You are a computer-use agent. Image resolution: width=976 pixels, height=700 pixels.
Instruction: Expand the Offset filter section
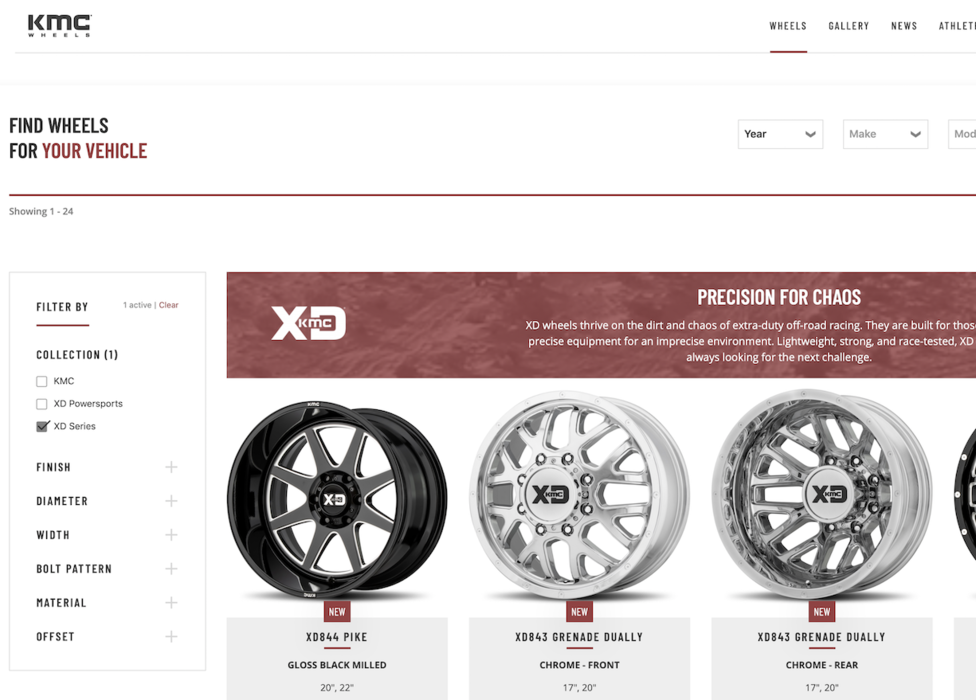click(106, 637)
